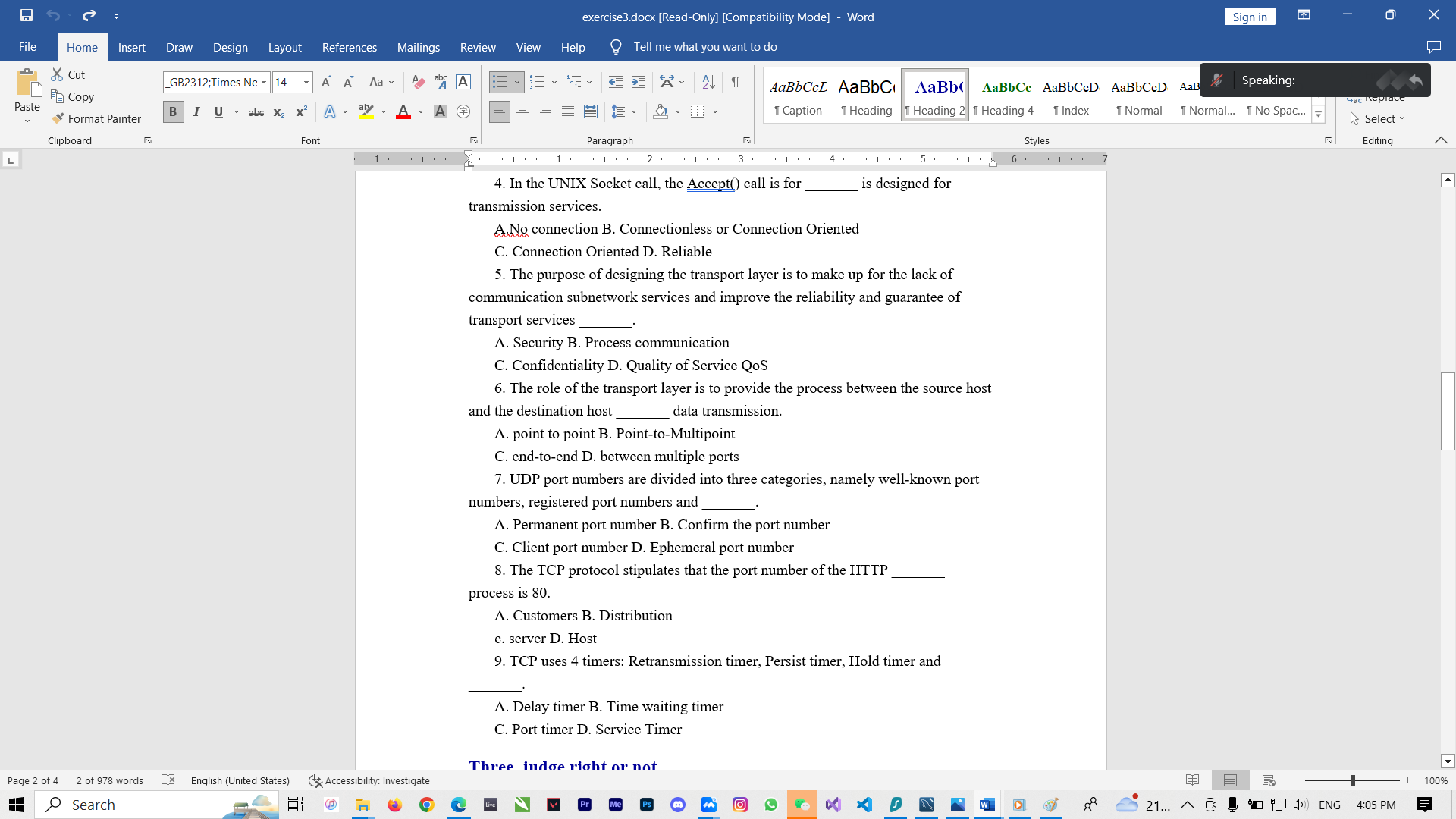
Task: Toggle Strikethrough formatting
Action: (256, 112)
